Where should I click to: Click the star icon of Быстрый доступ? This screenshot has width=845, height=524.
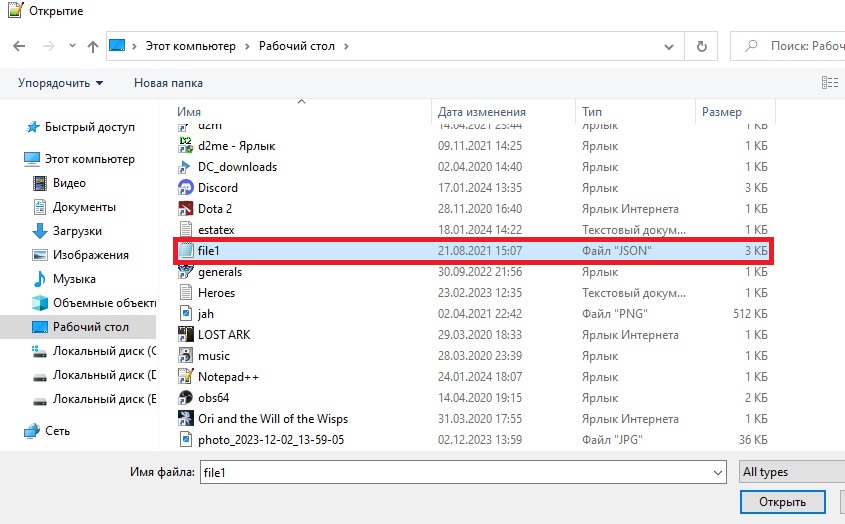pyautogui.click(x=33, y=127)
